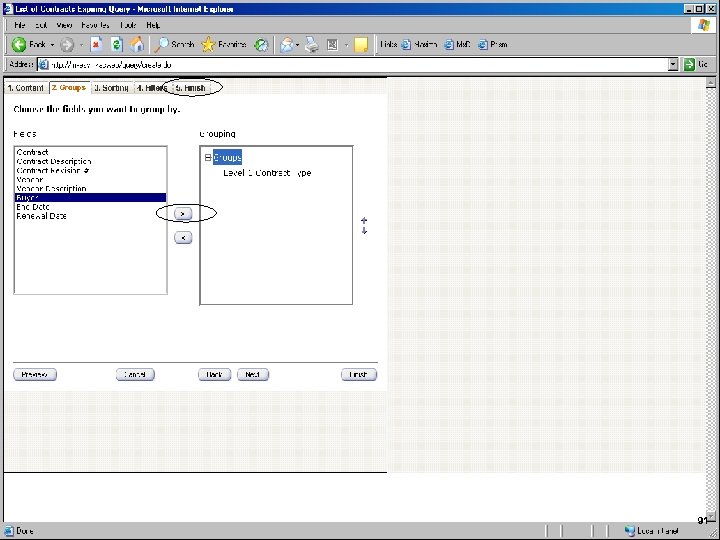Open the second Links bar shortcut
The width and height of the screenshot is (720, 540).
click(x=457, y=45)
